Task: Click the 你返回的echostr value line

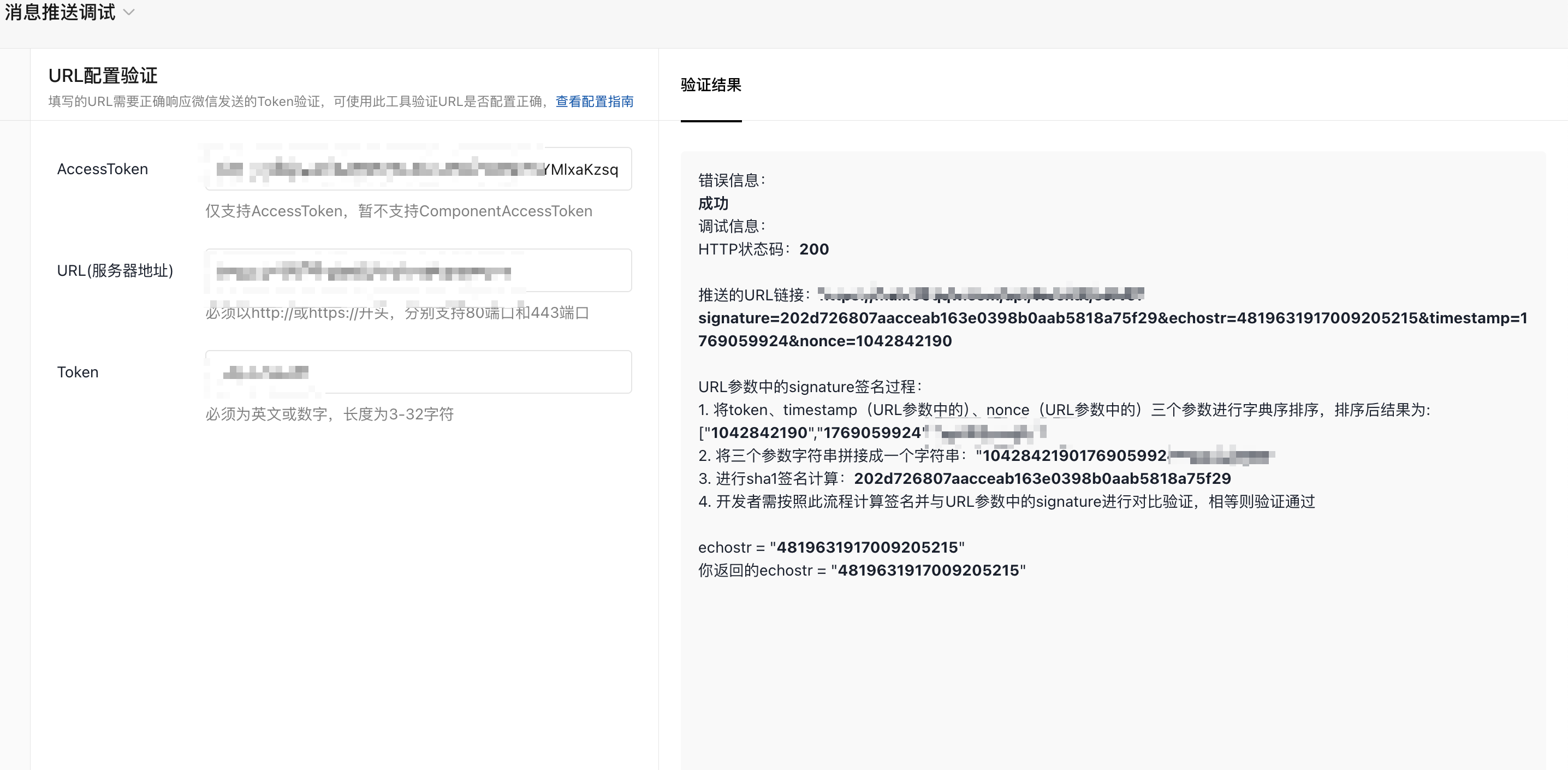Action: point(862,570)
